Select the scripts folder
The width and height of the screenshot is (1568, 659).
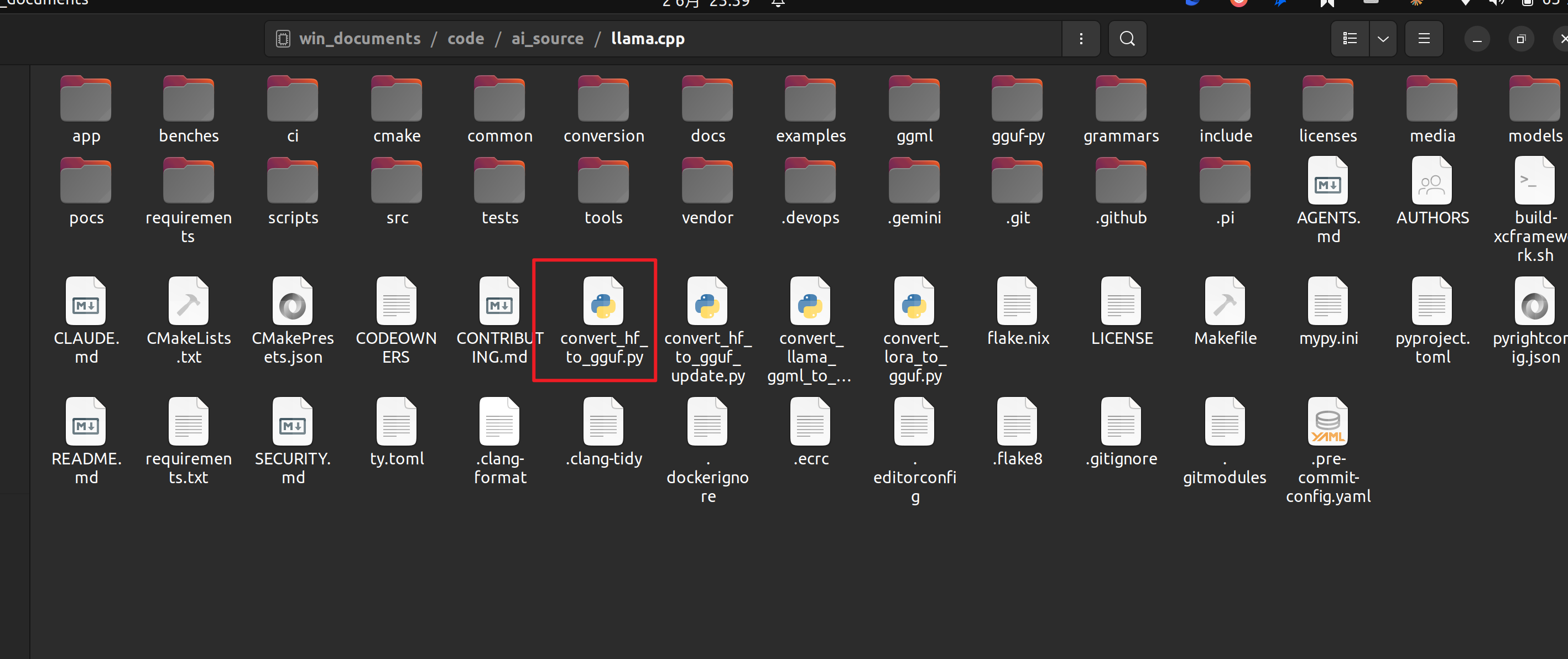[293, 192]
